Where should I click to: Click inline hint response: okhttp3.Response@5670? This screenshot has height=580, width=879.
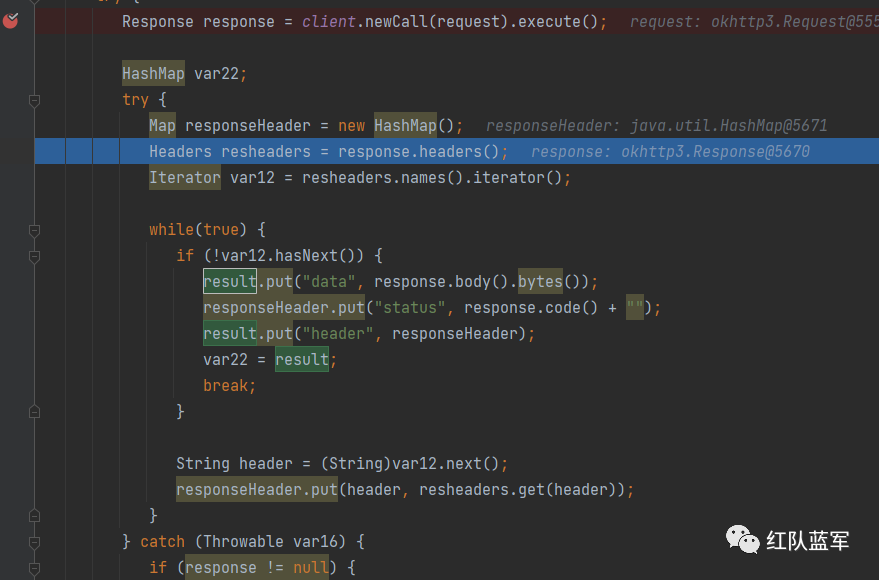coord(670,152)
